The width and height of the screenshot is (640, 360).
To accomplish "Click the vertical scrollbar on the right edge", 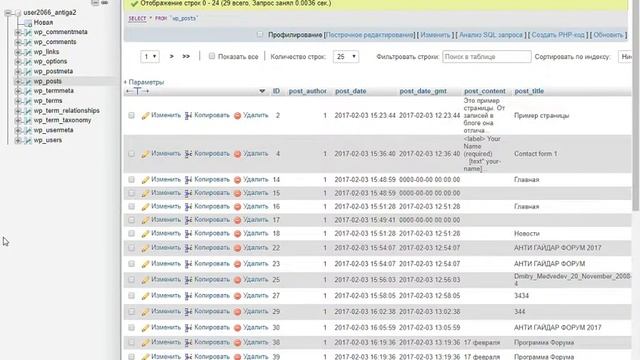I will (x=636, y=106).
